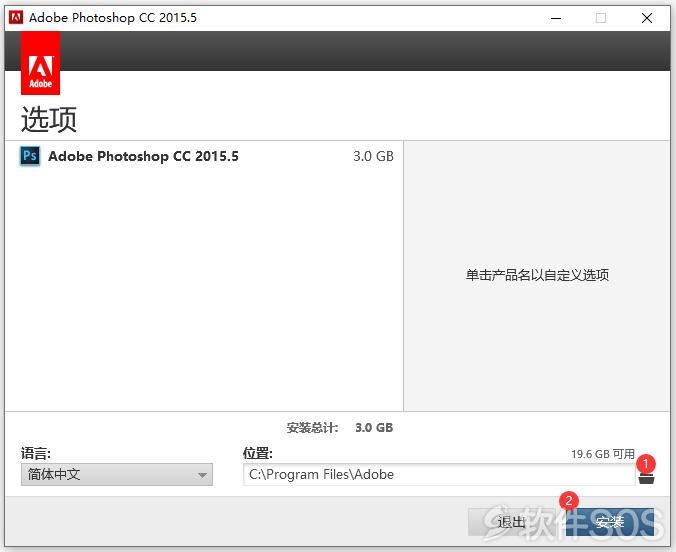The height and width of the screenshot is (552, 676).
Task: Select Adobe Photoshop CC 2015.5 product row
Action: (204, 156)
